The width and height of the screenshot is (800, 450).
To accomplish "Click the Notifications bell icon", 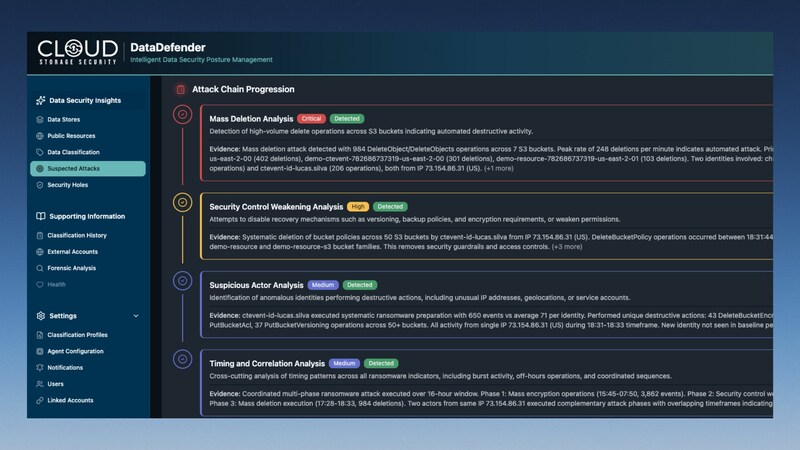I will coord(39,367).
